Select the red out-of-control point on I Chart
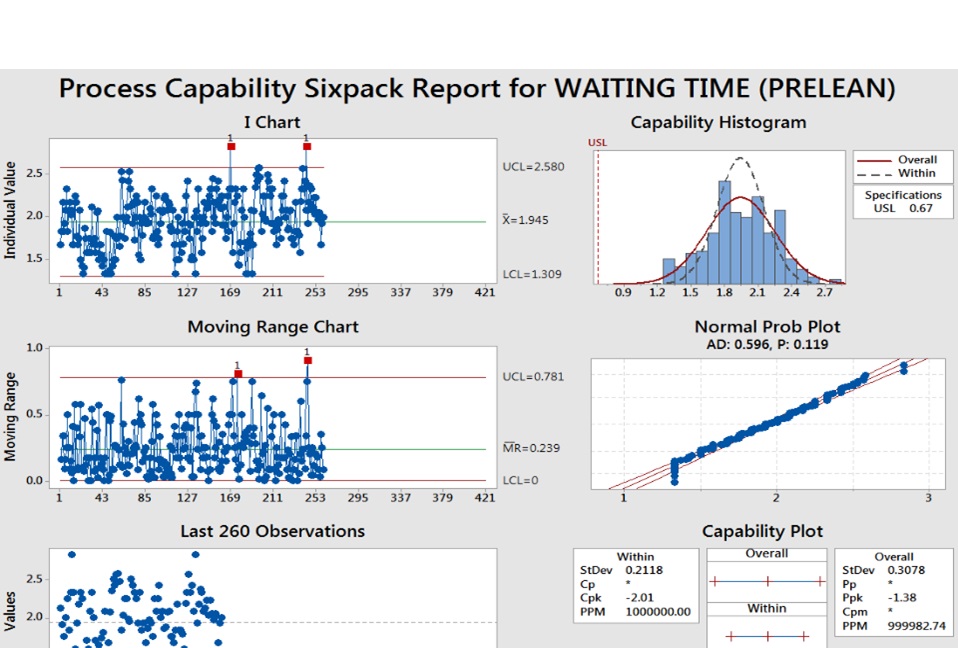Viewport: 958px width, 648px height. coord(232,144)
